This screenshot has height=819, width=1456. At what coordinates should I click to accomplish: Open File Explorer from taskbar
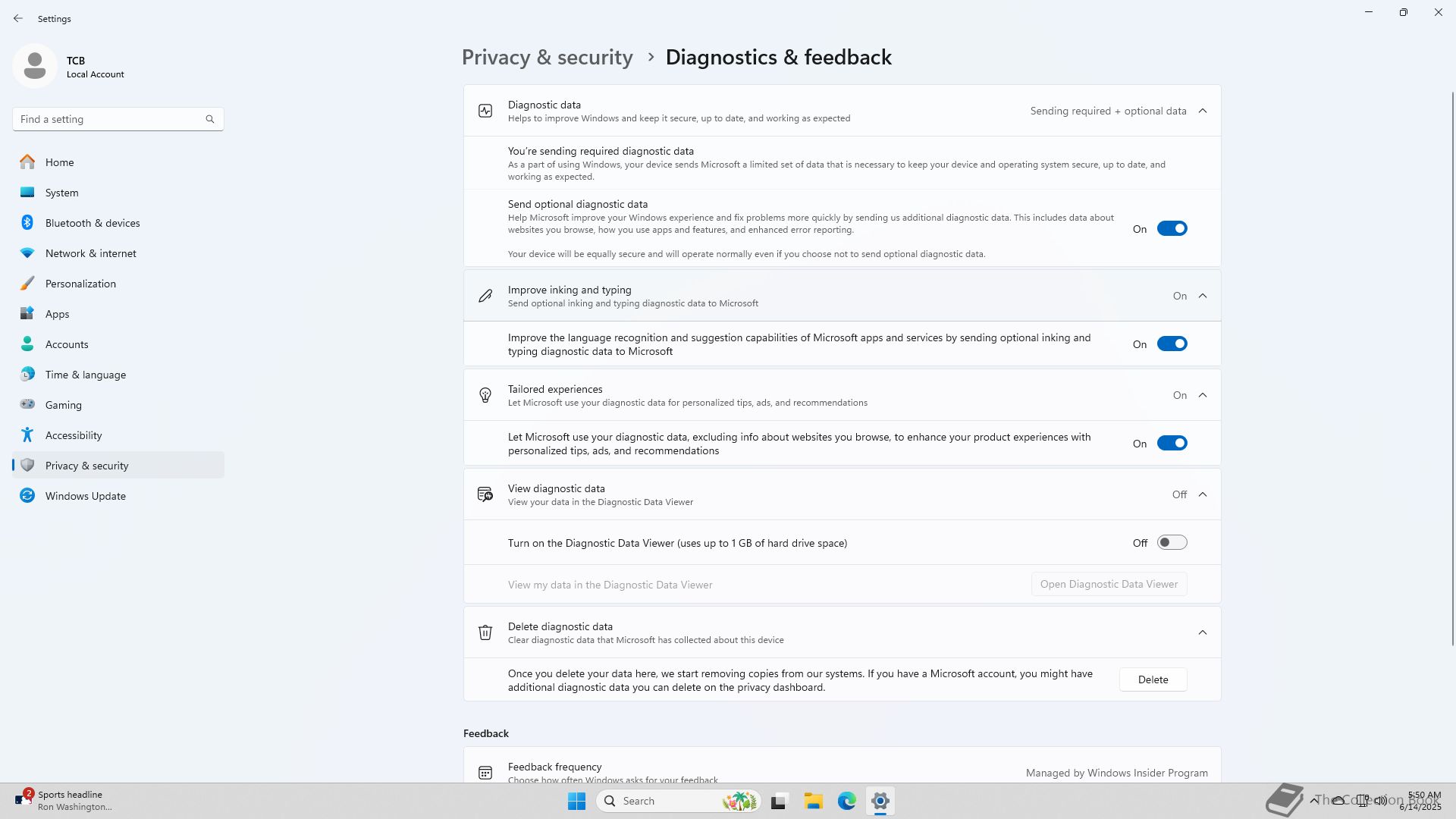[x=813, y=801]
